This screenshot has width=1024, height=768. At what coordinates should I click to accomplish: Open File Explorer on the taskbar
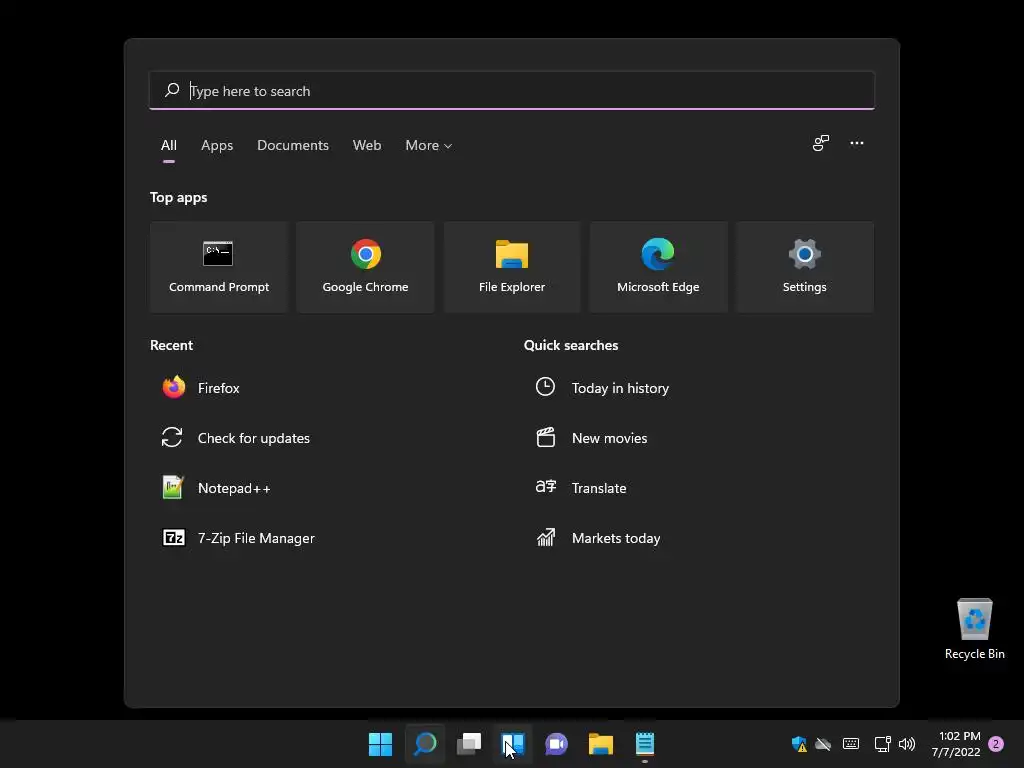pyautogui.click(x=601, y=744)
